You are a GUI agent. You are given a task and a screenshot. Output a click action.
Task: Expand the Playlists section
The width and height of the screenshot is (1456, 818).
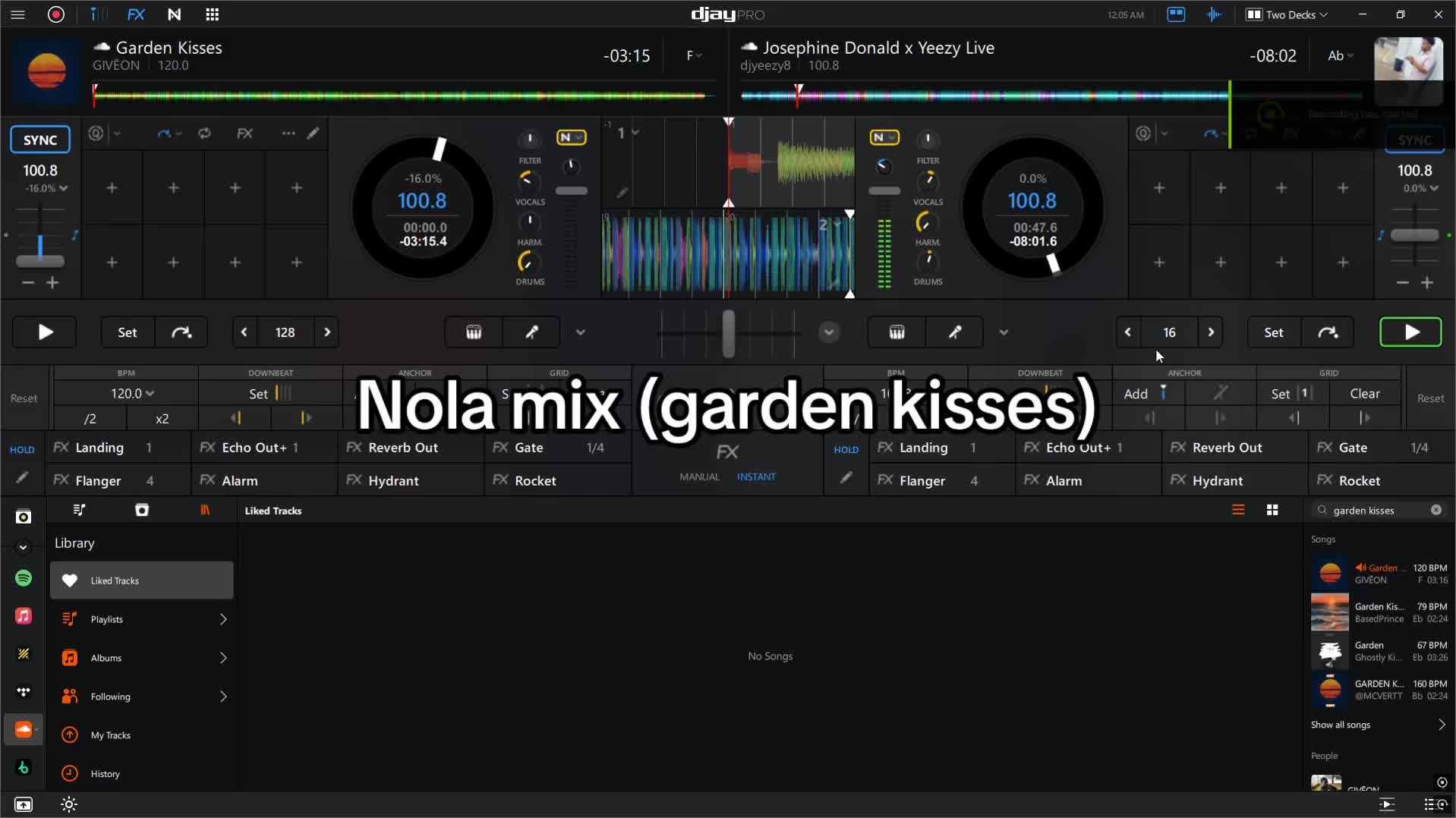223,619
